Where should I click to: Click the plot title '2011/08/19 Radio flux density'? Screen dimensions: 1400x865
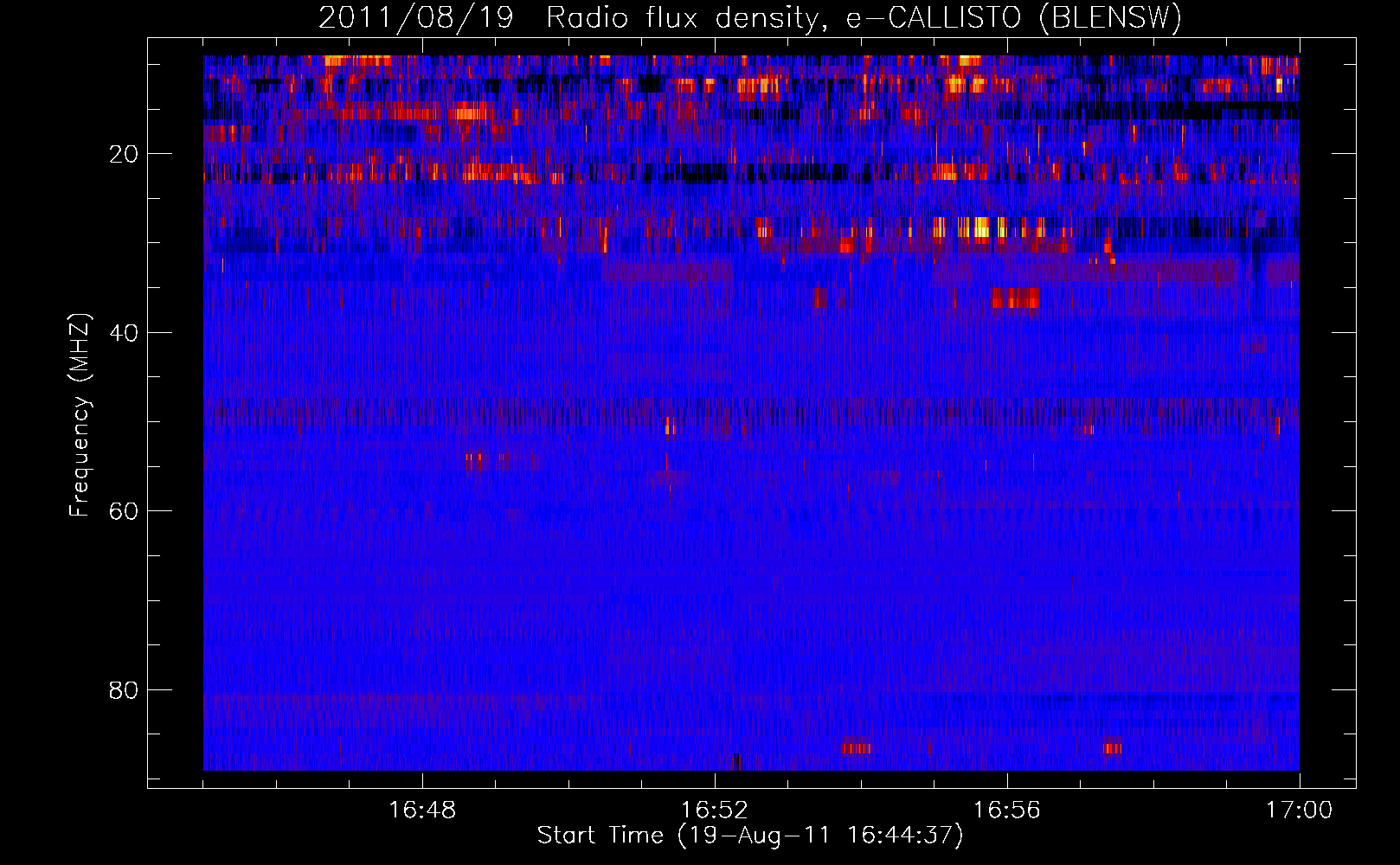point(750,18)
